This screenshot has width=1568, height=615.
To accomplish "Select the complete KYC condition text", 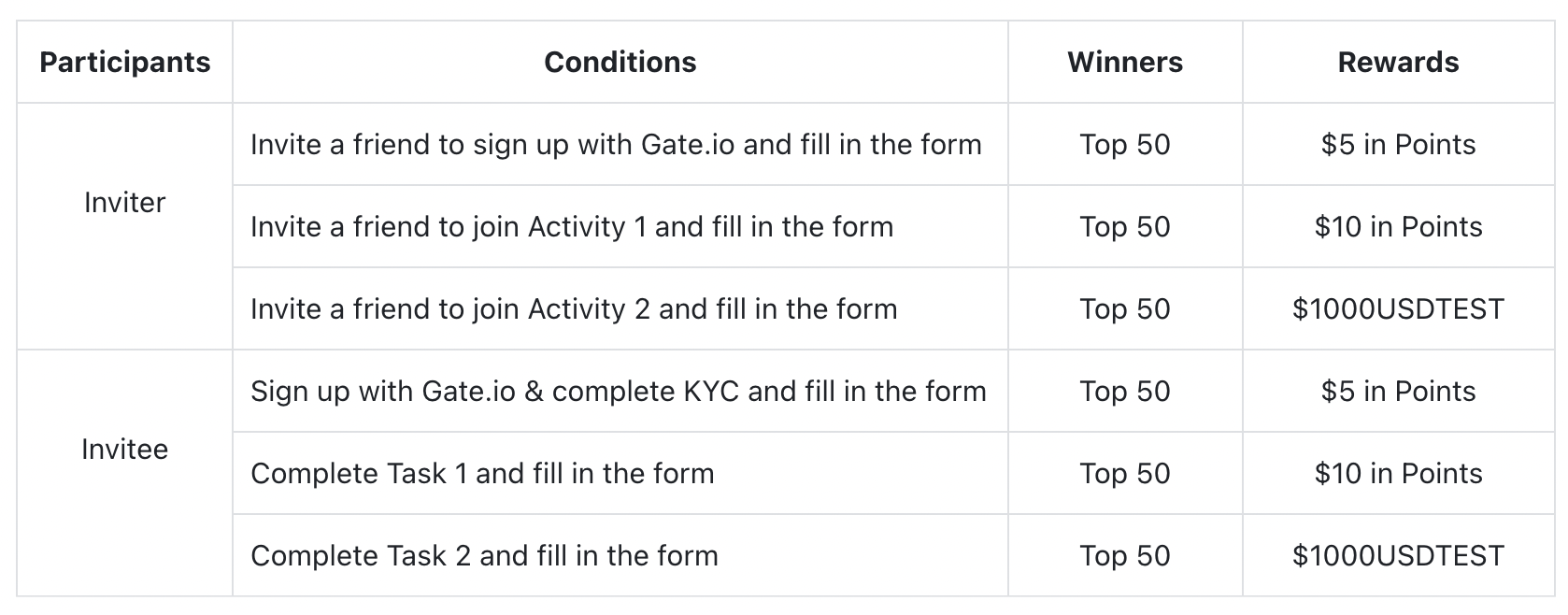I will [618, 392].
